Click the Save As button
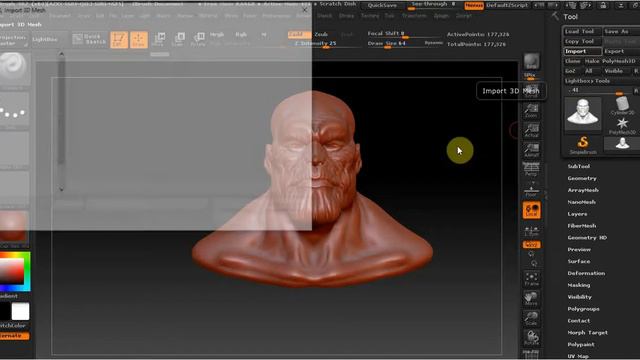This screenshot has height=360, width=640. coord(621,31)
